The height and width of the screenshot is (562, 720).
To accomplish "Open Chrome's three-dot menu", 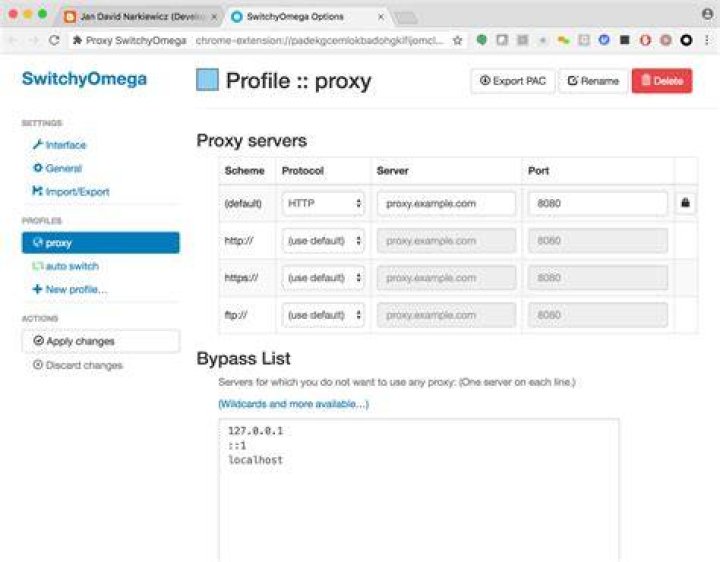I will click(x=707, y=40).
